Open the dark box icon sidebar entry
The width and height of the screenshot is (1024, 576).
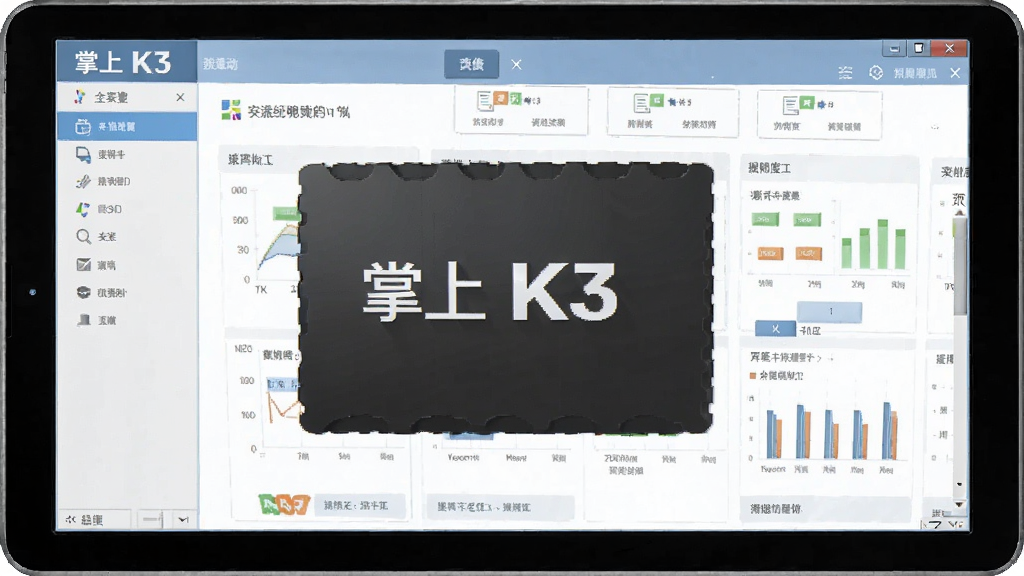click(84, 293)
